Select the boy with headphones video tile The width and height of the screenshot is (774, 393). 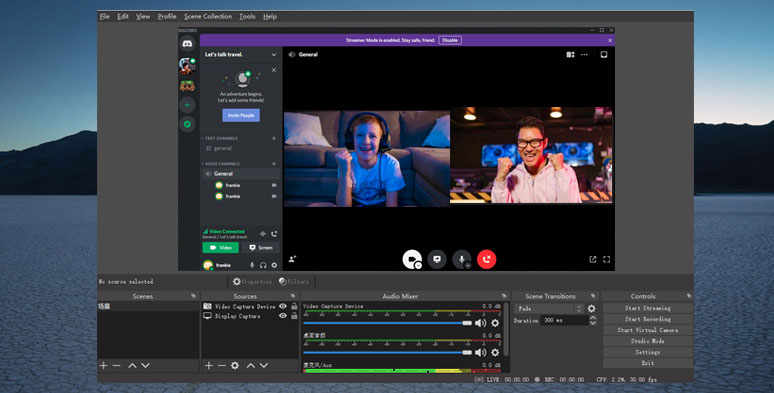click(366, 158)
